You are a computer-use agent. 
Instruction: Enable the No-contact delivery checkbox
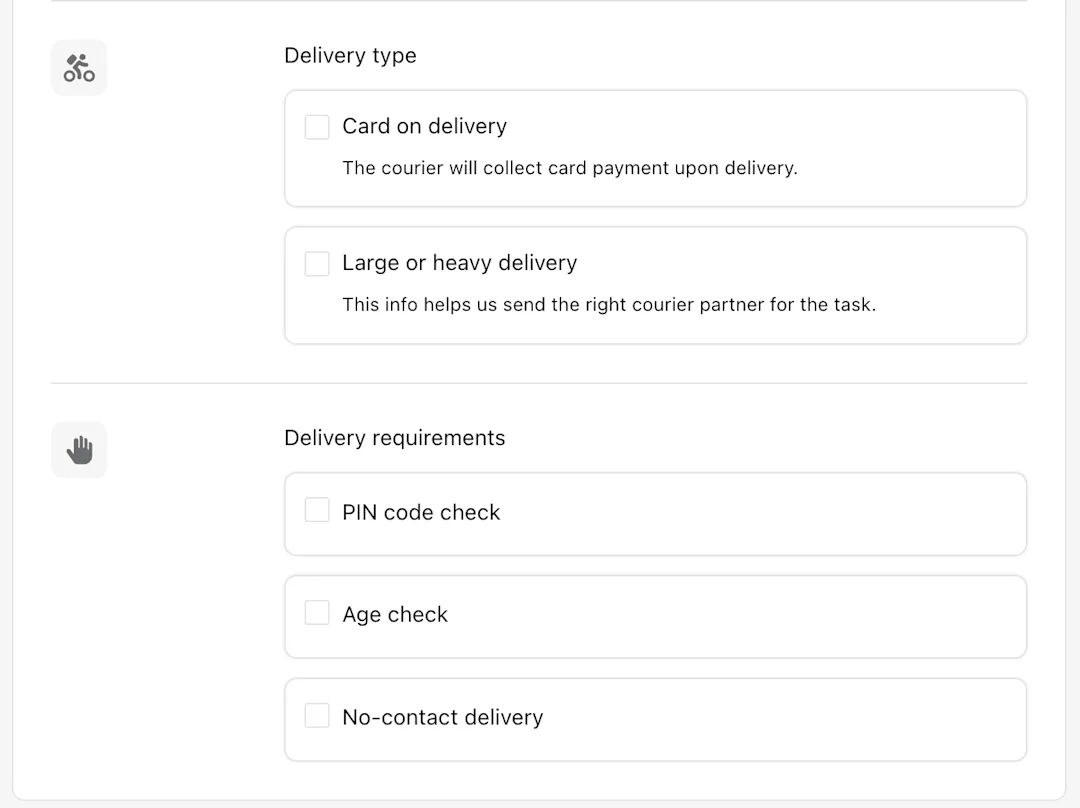point(317,715)
